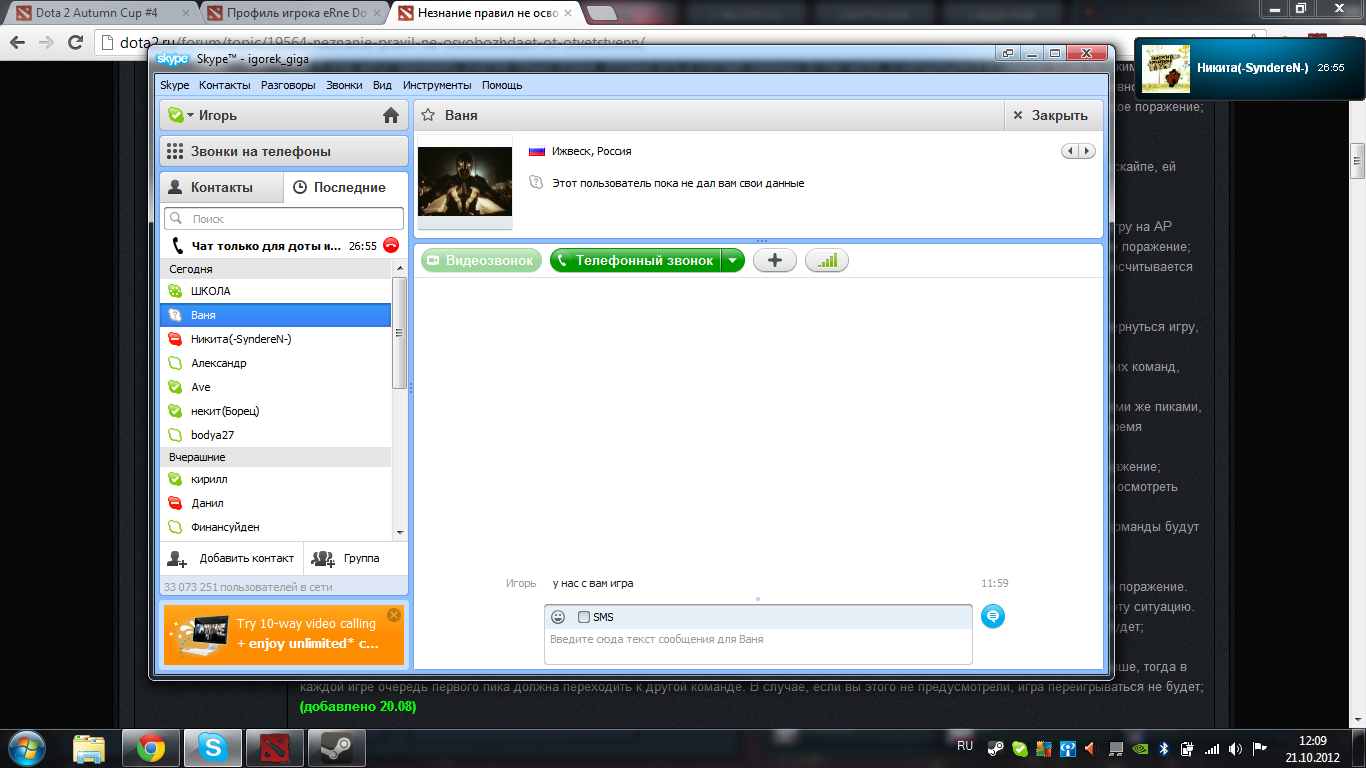Click the profile info arrows toggle
This screenshot has height=768, width=1366.
point(1078,151)
